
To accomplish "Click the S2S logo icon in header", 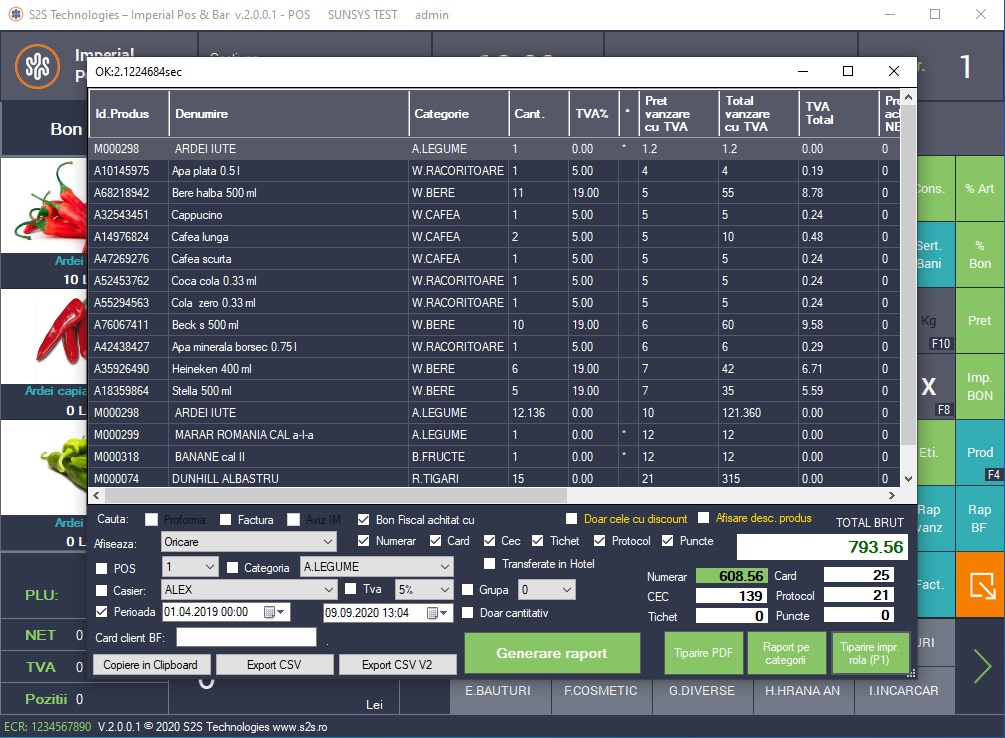I will 37,66.
